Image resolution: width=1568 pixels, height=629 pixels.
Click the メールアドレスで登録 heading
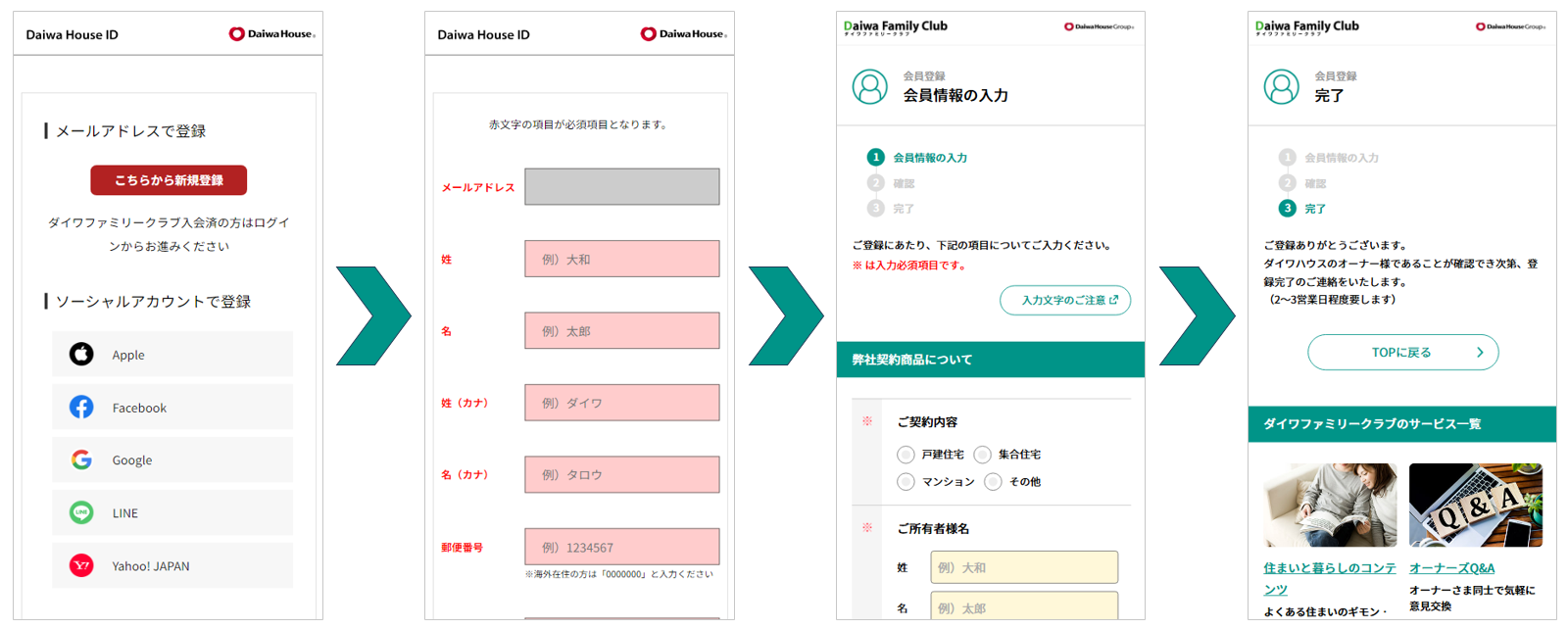tap(130, 131)
